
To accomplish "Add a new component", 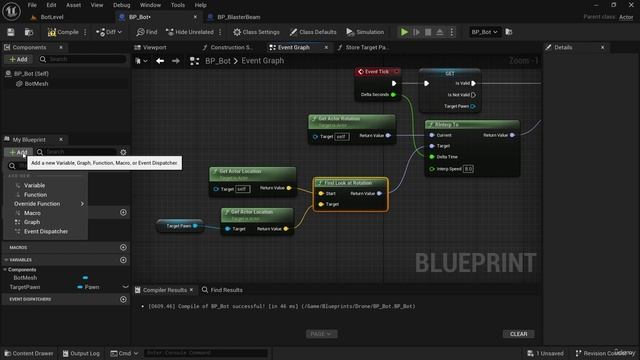I will point(18,59).
